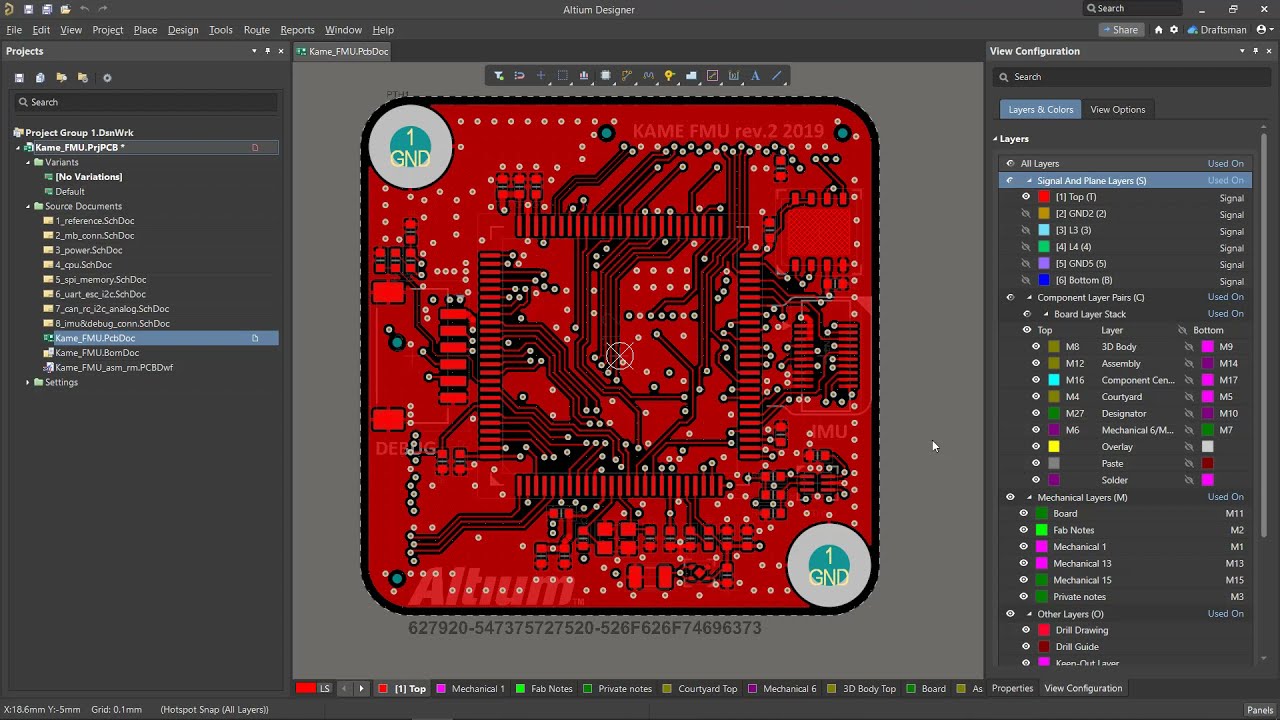This screenshot has width=1280, height=720.
Task: Collapse Signal And Plane Layers group
Action: click(x=1029, y=181)
